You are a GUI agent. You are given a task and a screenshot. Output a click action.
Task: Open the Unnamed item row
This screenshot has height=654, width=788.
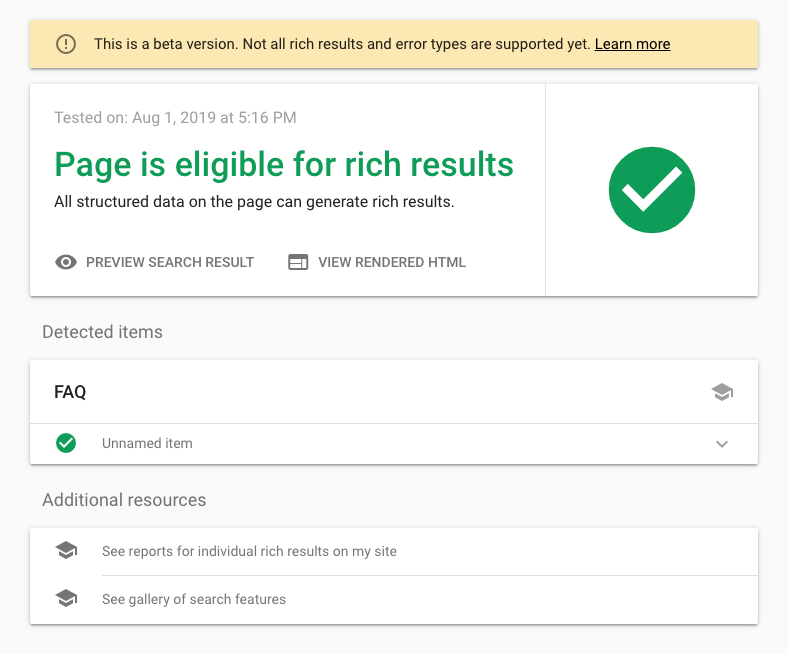394,443
